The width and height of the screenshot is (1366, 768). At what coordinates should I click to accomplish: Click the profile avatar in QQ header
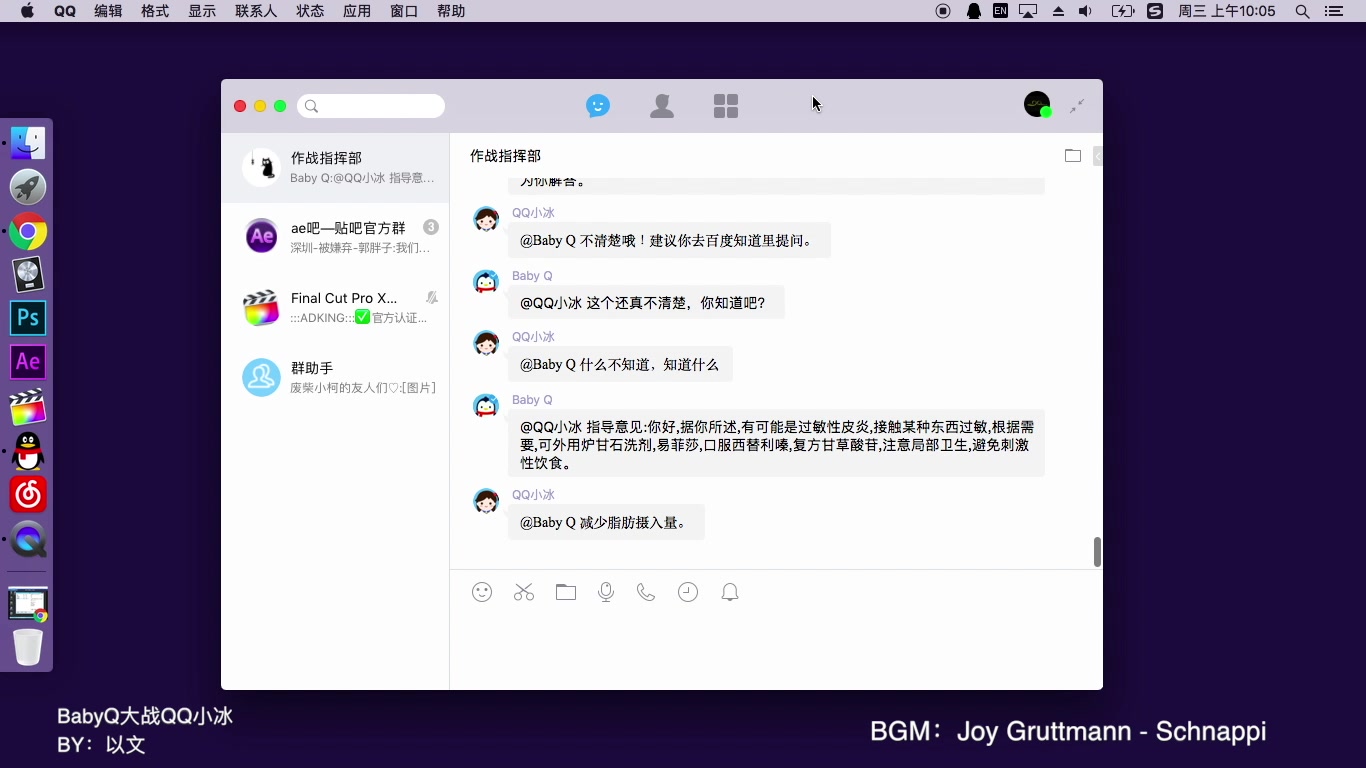[1037, 104]
